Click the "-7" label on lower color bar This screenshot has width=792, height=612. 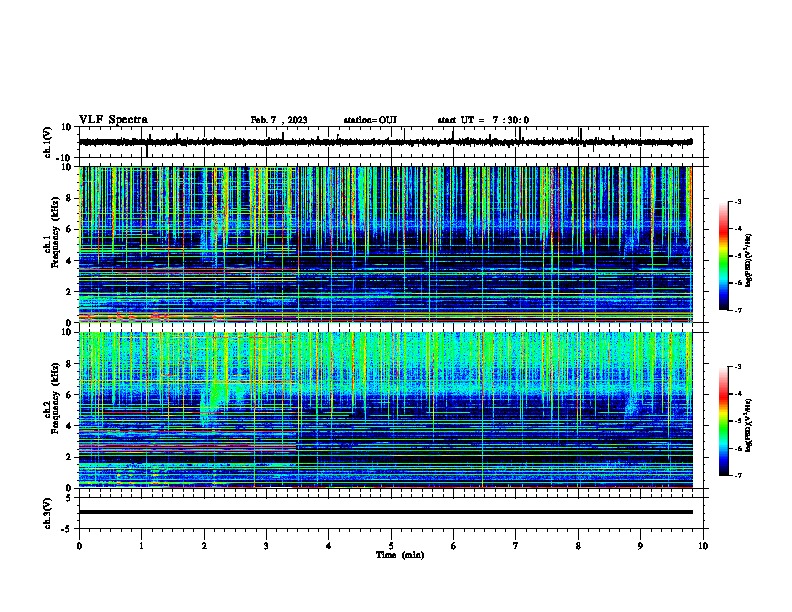(737, 476)
